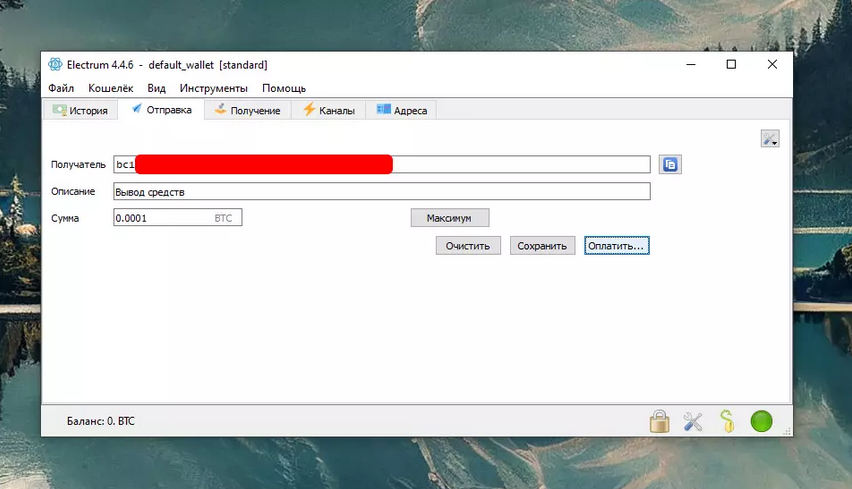This screenshot has height=489, width=852.
Task: Click the lock password icon in status bar
Action: pos(659,422)
